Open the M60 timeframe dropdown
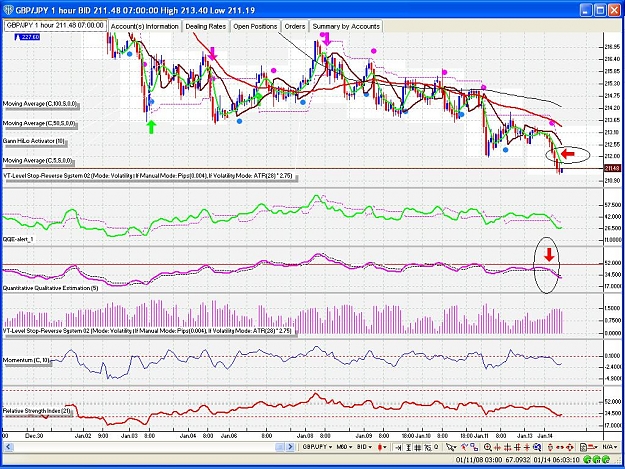This screenshot has width=625, height=469. pyautogui.click(x=344, y=447)
